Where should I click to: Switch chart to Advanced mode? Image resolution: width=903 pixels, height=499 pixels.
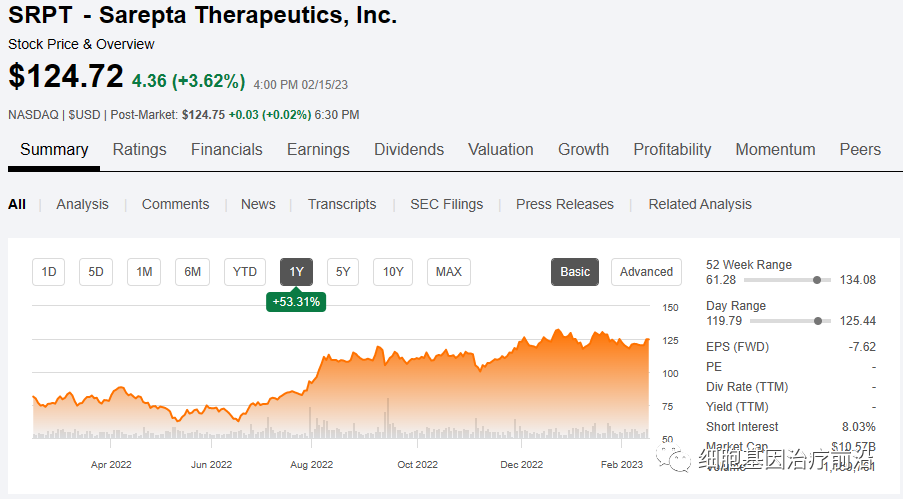646,272
